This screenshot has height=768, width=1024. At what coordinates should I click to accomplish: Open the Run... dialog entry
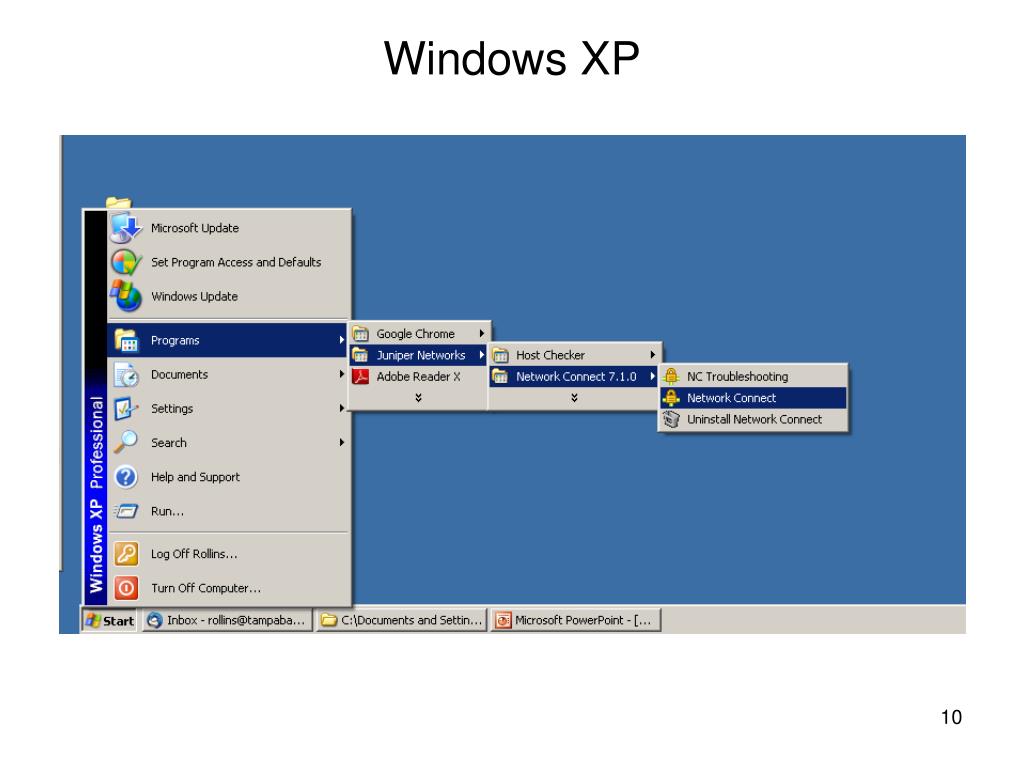click(229, 511)
